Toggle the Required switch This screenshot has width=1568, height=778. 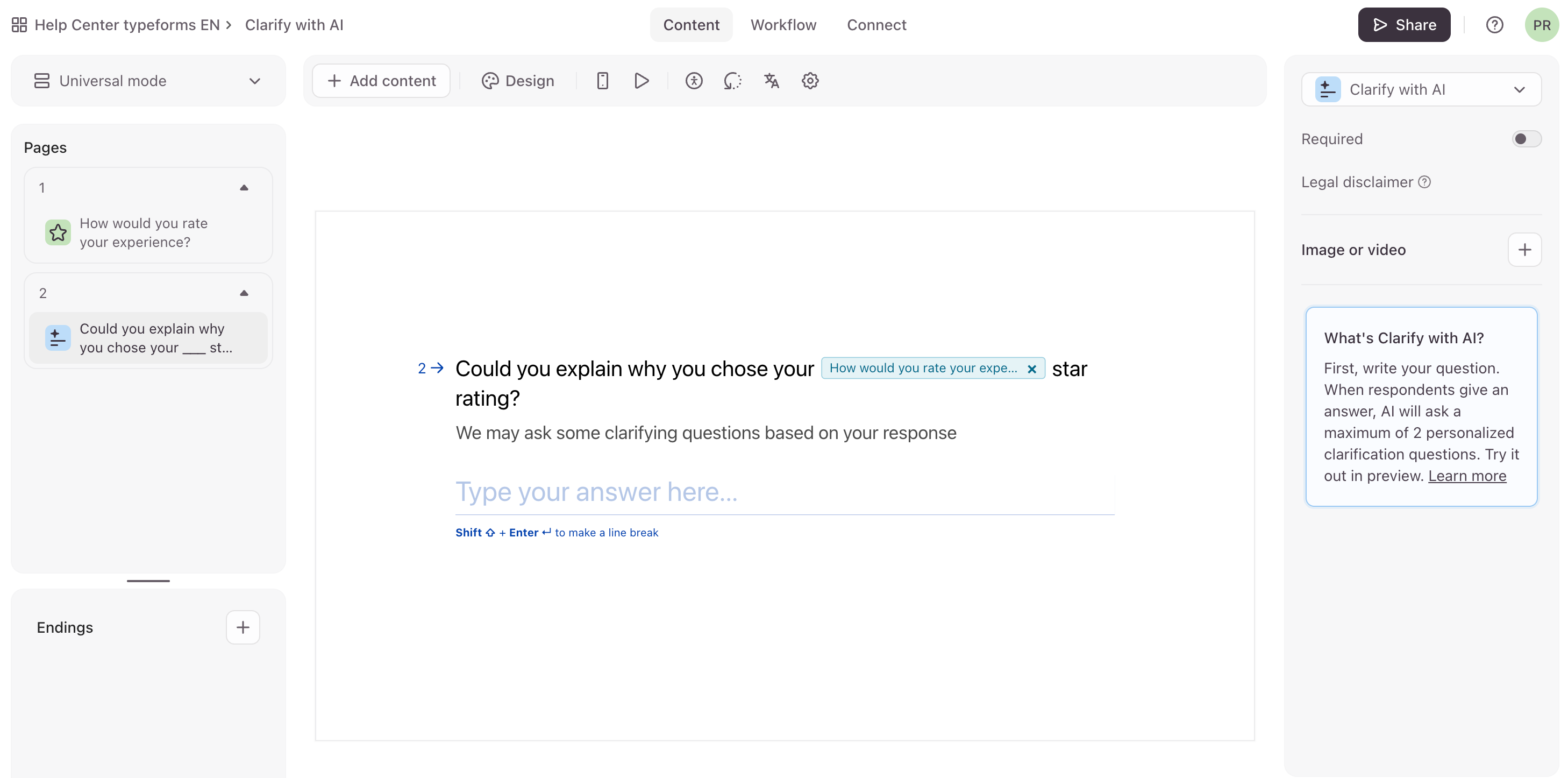pyautogui.click(x=1526, y=139)
